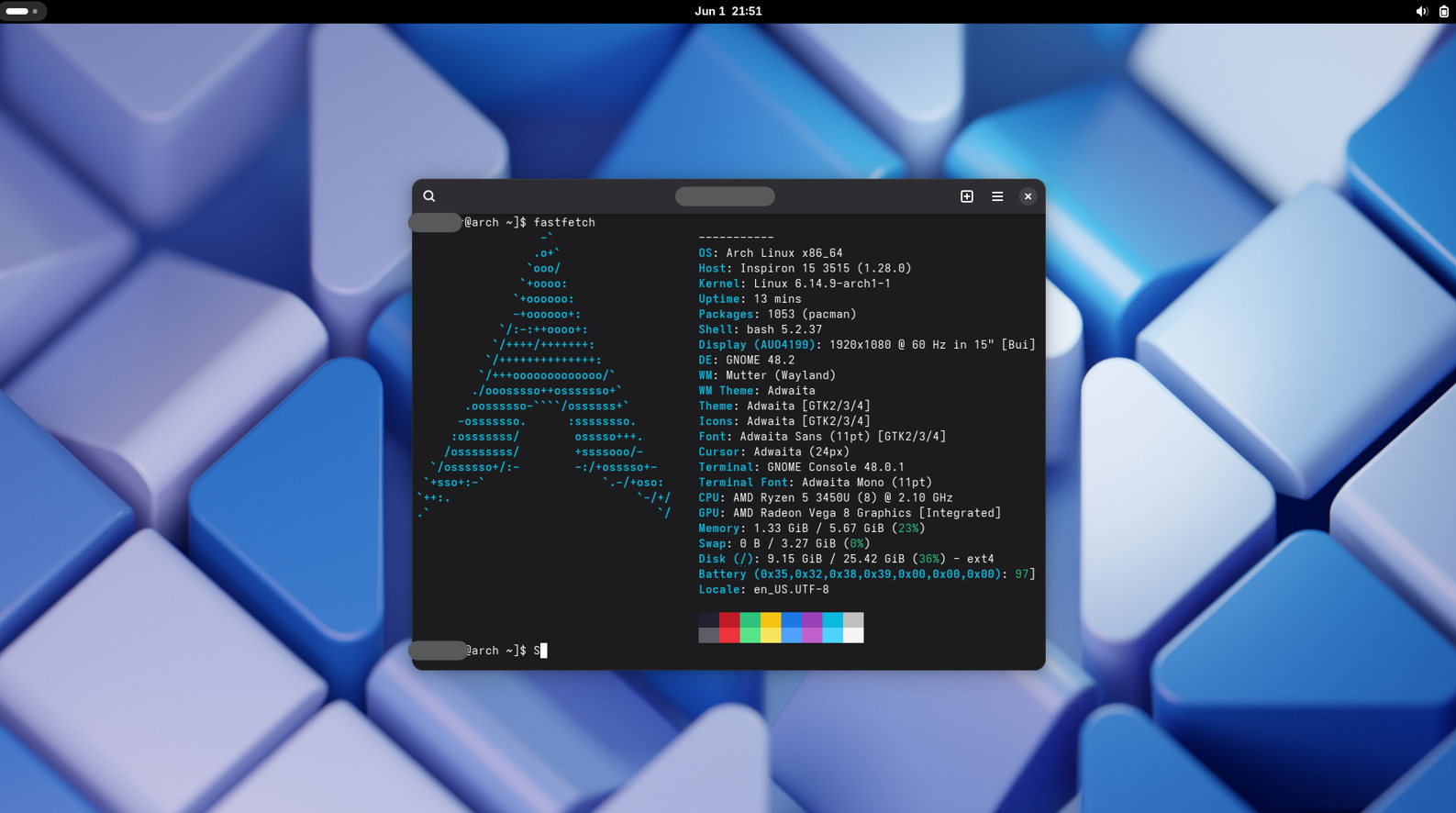Click the yellow-orange color block in top row
The image size is (1456, 813).
point(771,620)
